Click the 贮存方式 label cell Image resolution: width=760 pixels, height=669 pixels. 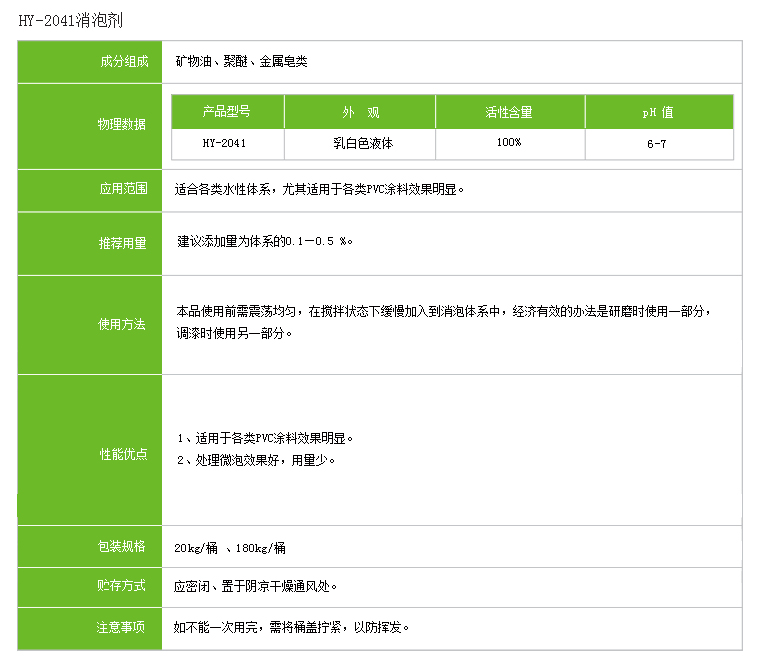pyautogui.click(x=122, y=586)
